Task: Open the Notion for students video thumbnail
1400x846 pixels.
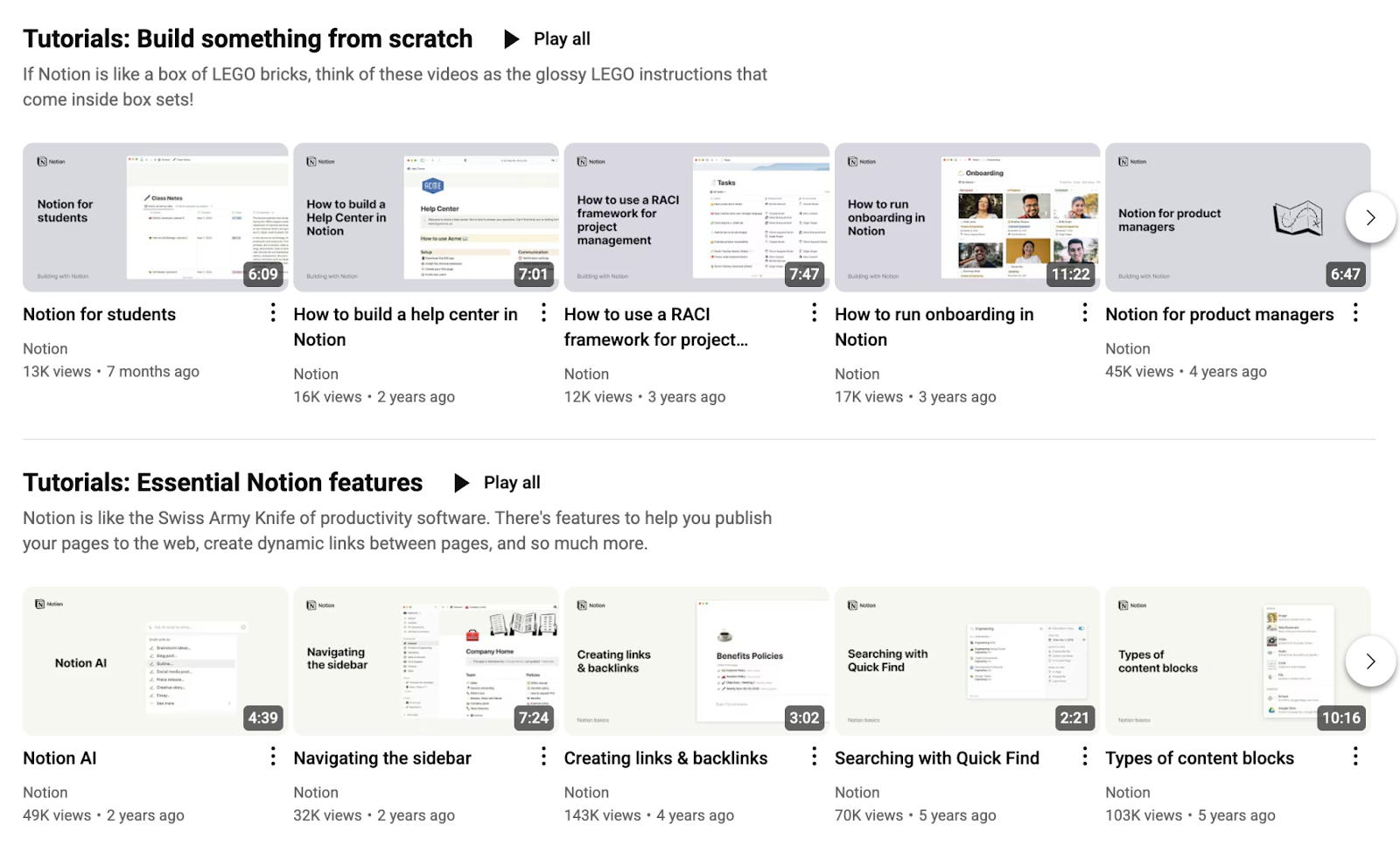Action: 155,217
